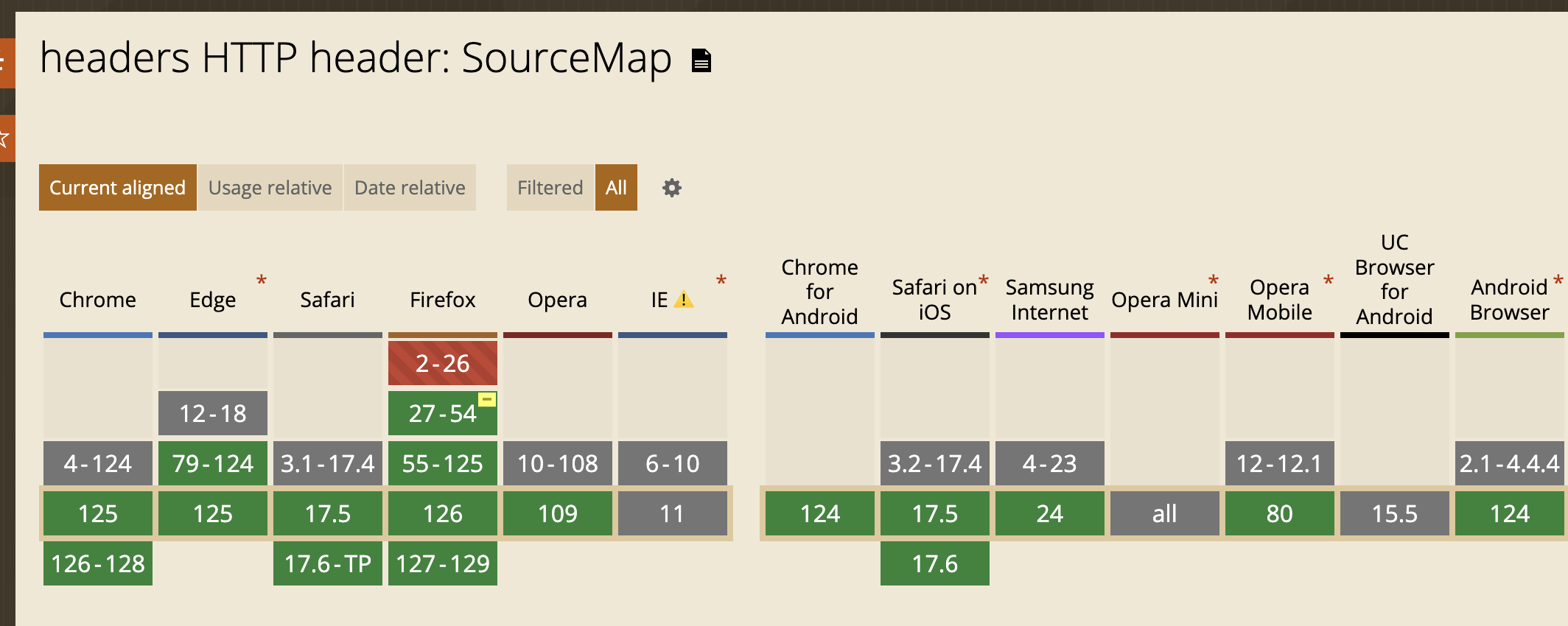Click the asterisk beside Safari on iOS
The image size is (1568, 626).
[x=984, y=281]
